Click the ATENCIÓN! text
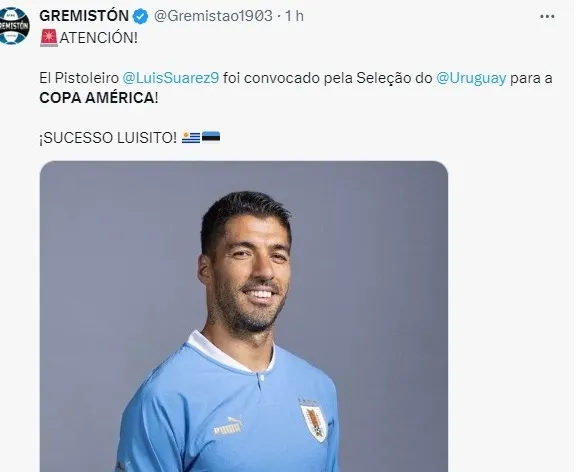 tap(99, 38)
